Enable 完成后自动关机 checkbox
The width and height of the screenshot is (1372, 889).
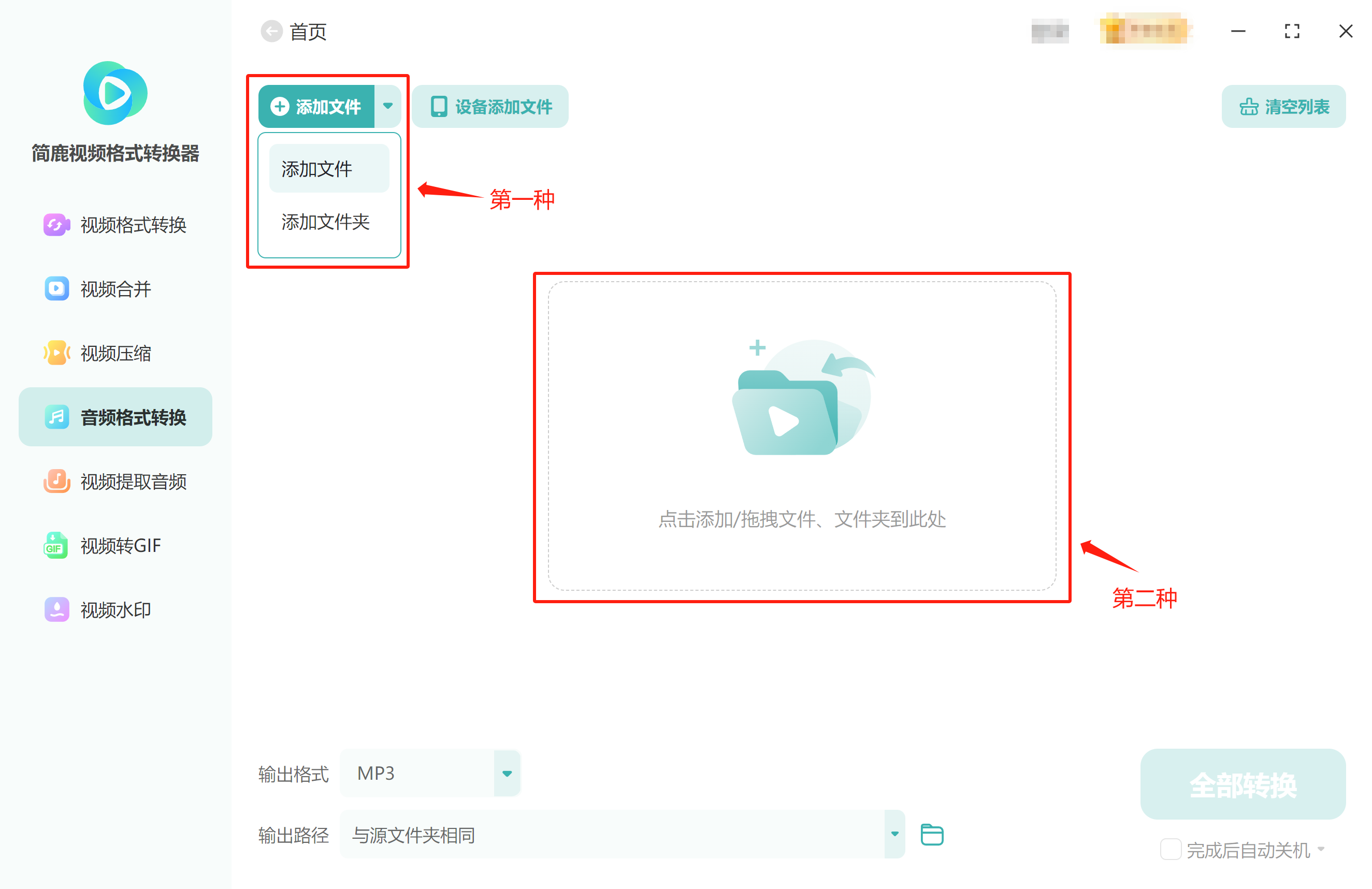pyautogui.click(x=1170, y=849)
